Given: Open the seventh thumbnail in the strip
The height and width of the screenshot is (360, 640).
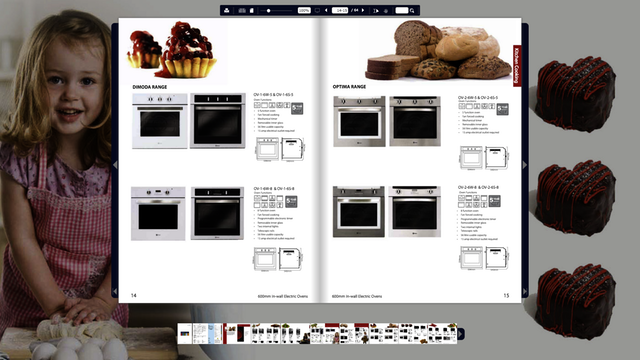Looking at the screenshot, I should pyautogui.click(x=354, y=333).
